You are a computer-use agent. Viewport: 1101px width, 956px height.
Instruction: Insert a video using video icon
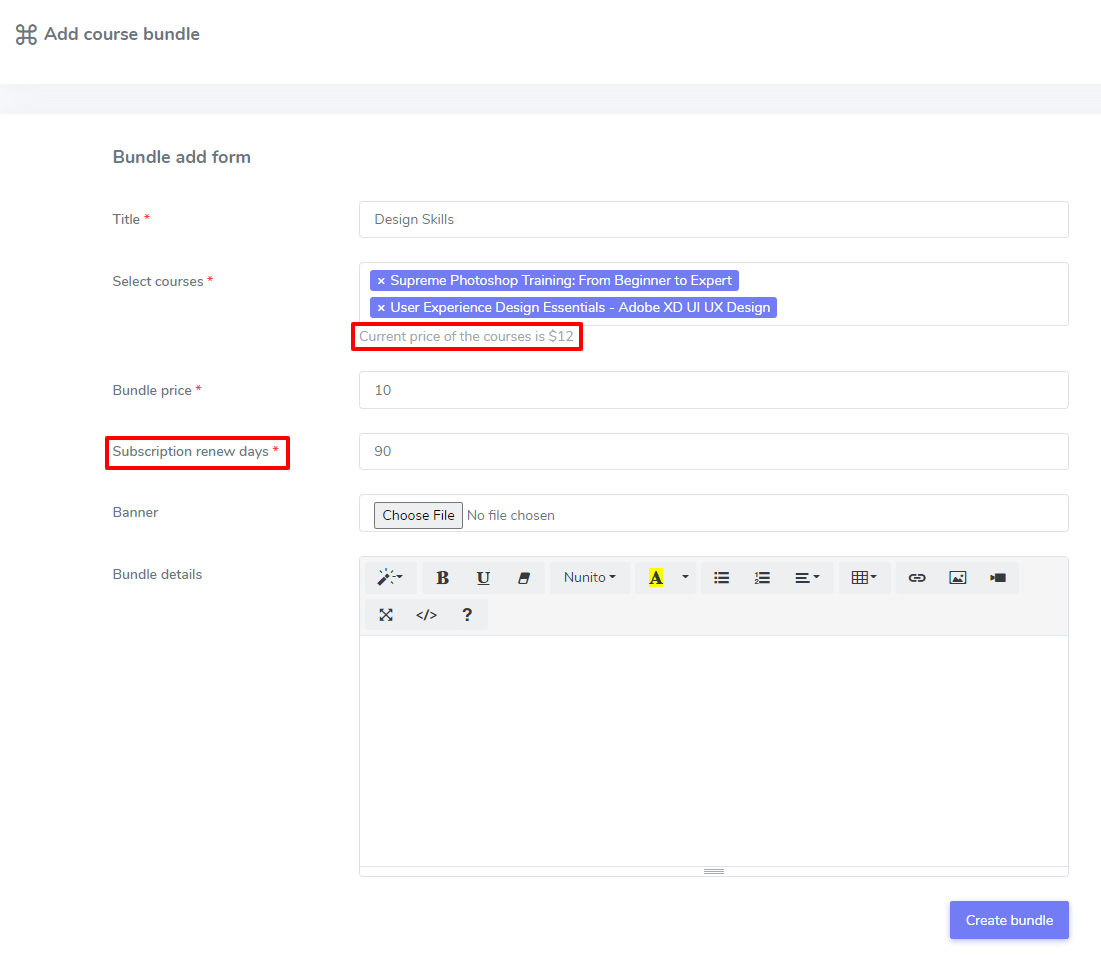tap(998, 578)
